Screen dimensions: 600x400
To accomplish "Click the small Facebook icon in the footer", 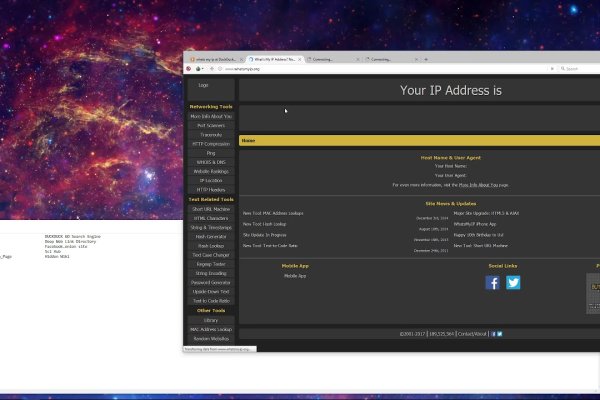I will pos(493,334).
